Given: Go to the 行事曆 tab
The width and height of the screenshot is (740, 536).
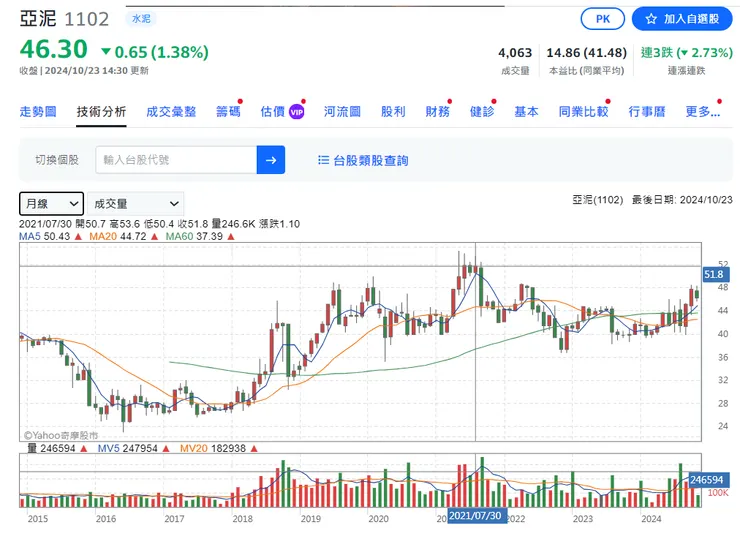Looking at the screenshot, I should coord(647,112).
